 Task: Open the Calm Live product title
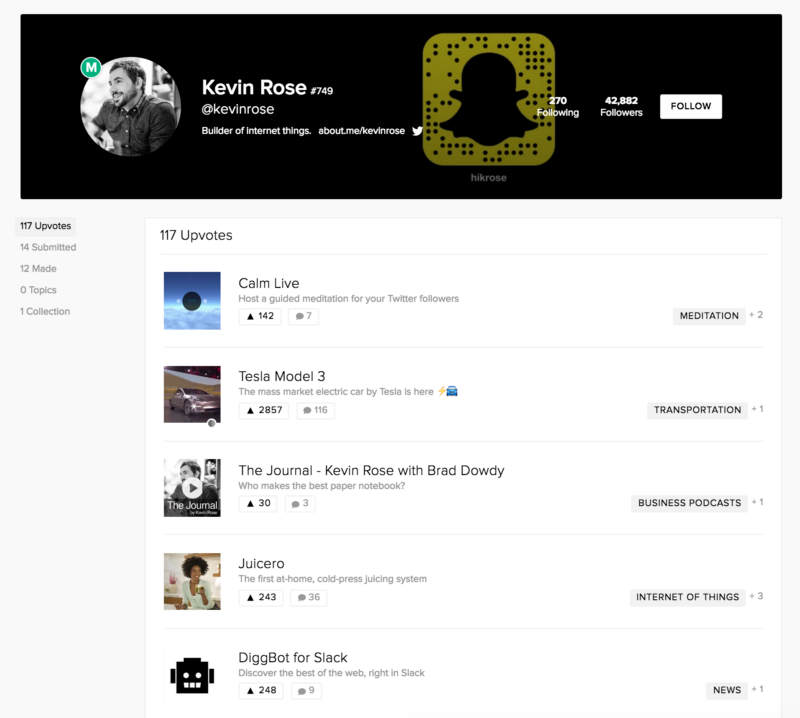tap(269, 283)
